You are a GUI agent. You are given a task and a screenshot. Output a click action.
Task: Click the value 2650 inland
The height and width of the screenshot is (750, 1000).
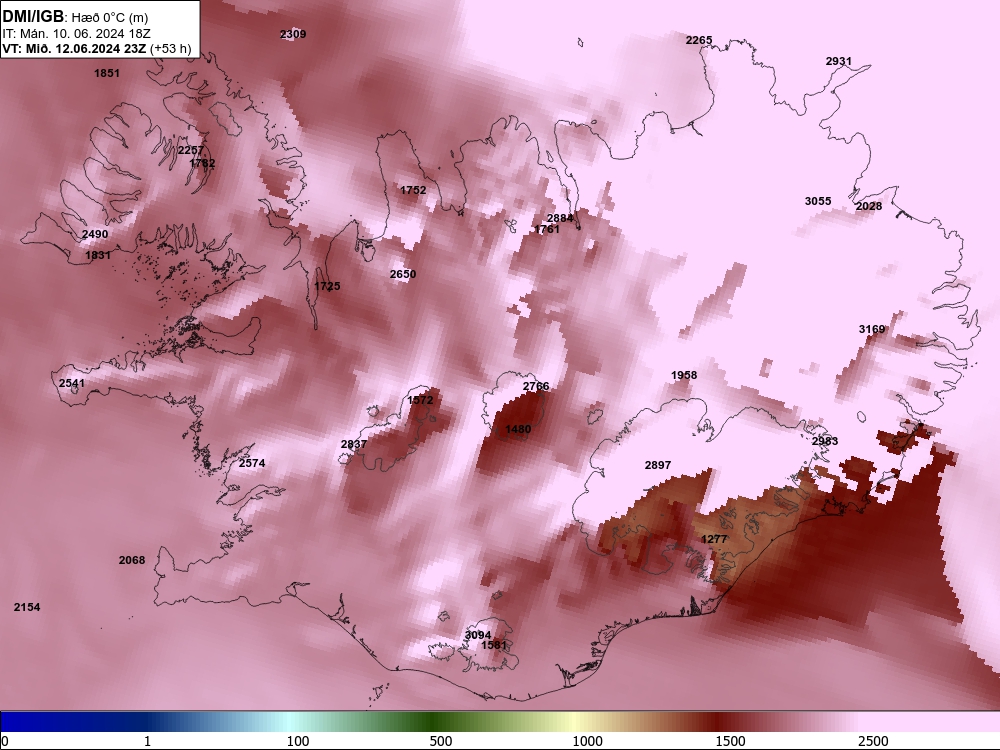[403, 274]
